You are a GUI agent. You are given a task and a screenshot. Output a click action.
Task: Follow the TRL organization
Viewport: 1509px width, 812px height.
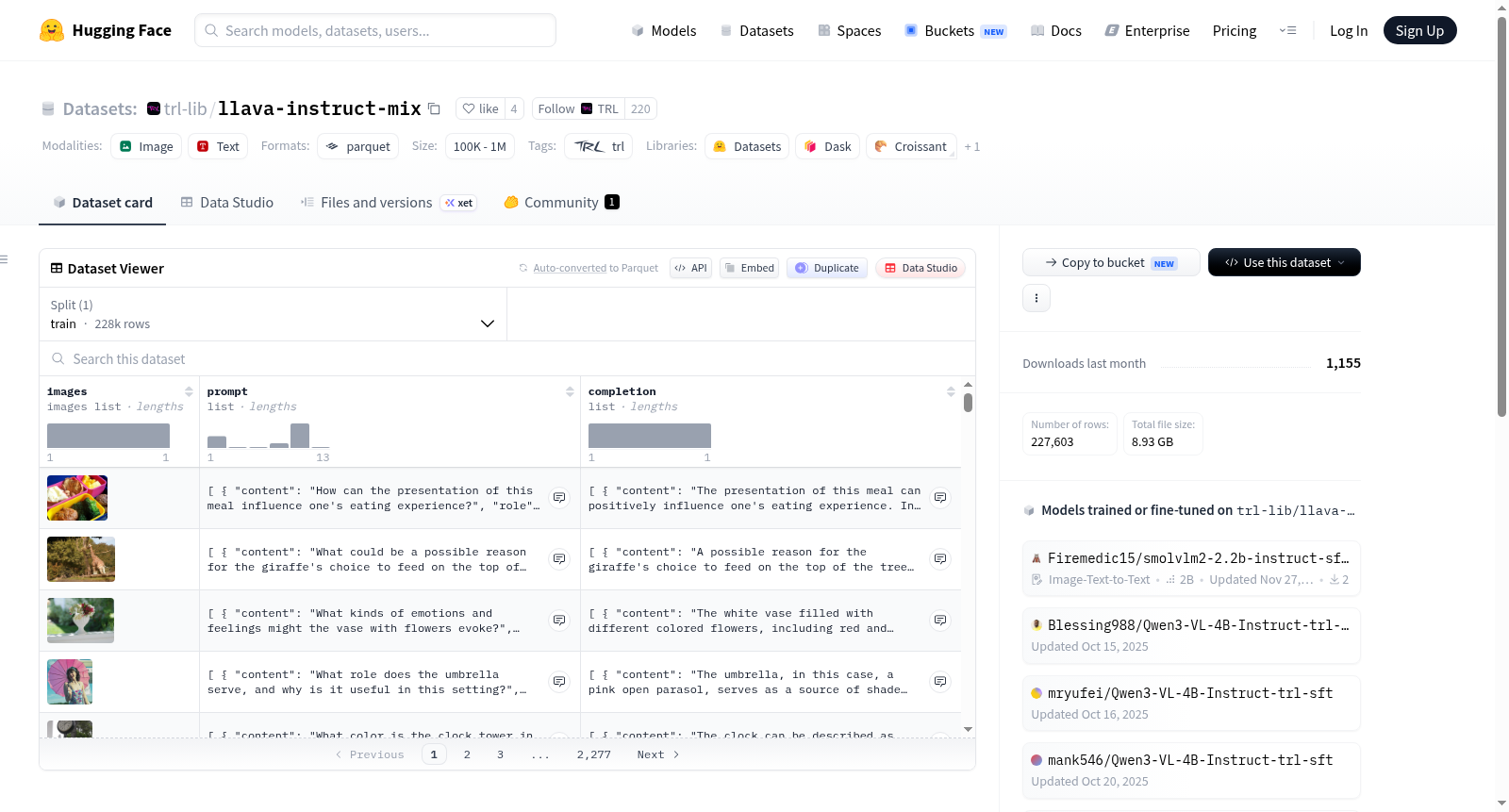(x=578, y=108)
